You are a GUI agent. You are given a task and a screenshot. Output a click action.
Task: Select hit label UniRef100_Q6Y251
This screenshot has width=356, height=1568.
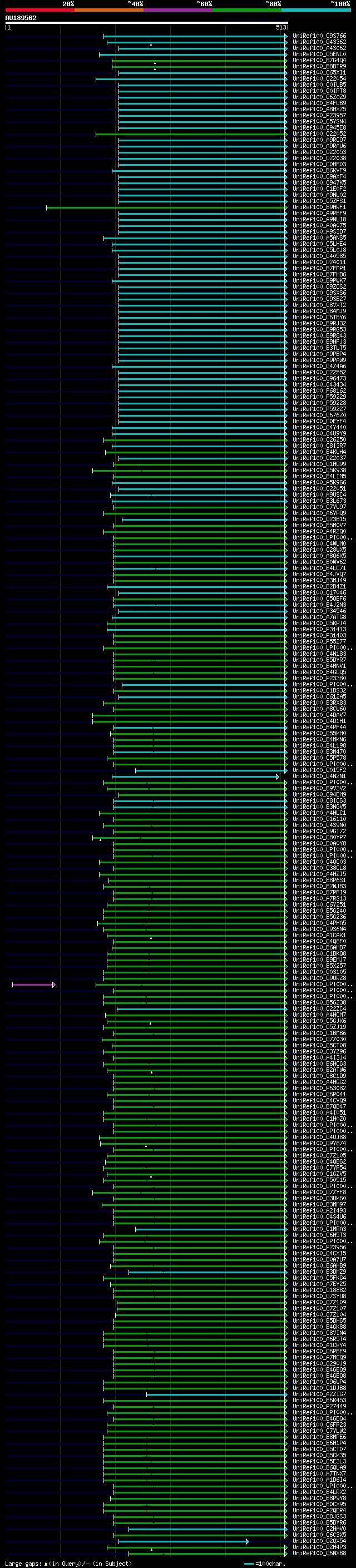coord(319,905)
